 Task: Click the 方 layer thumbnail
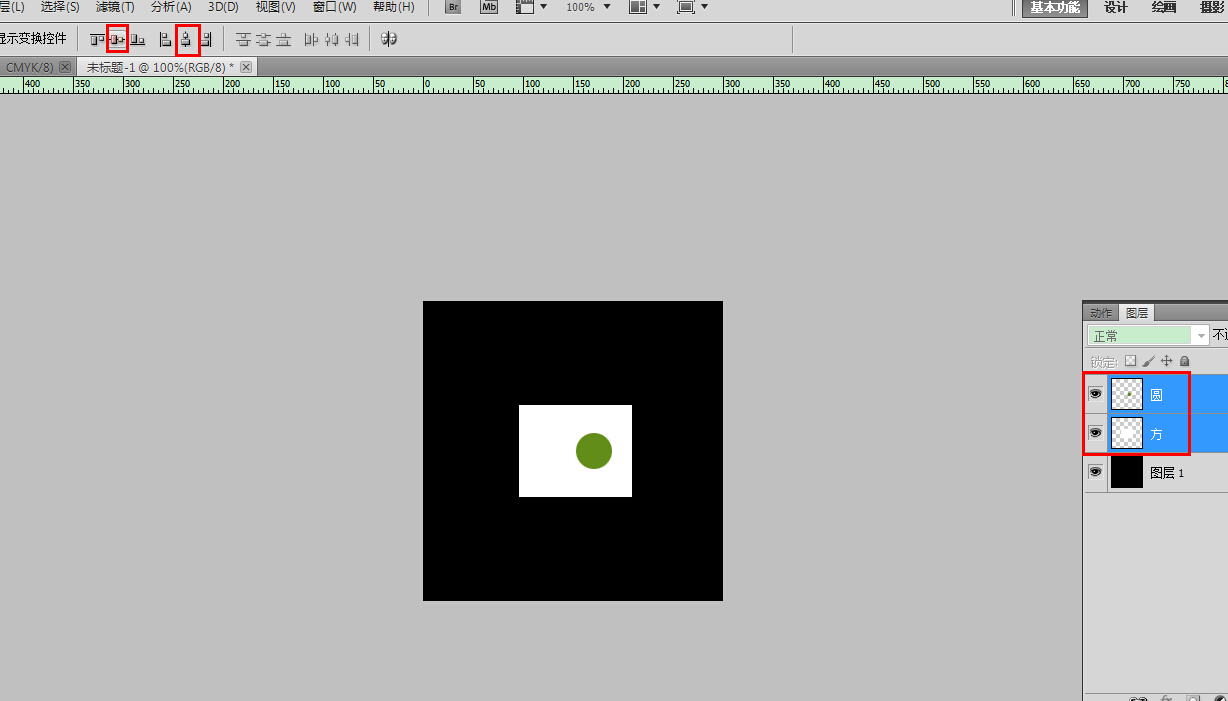pos(1127,433)
